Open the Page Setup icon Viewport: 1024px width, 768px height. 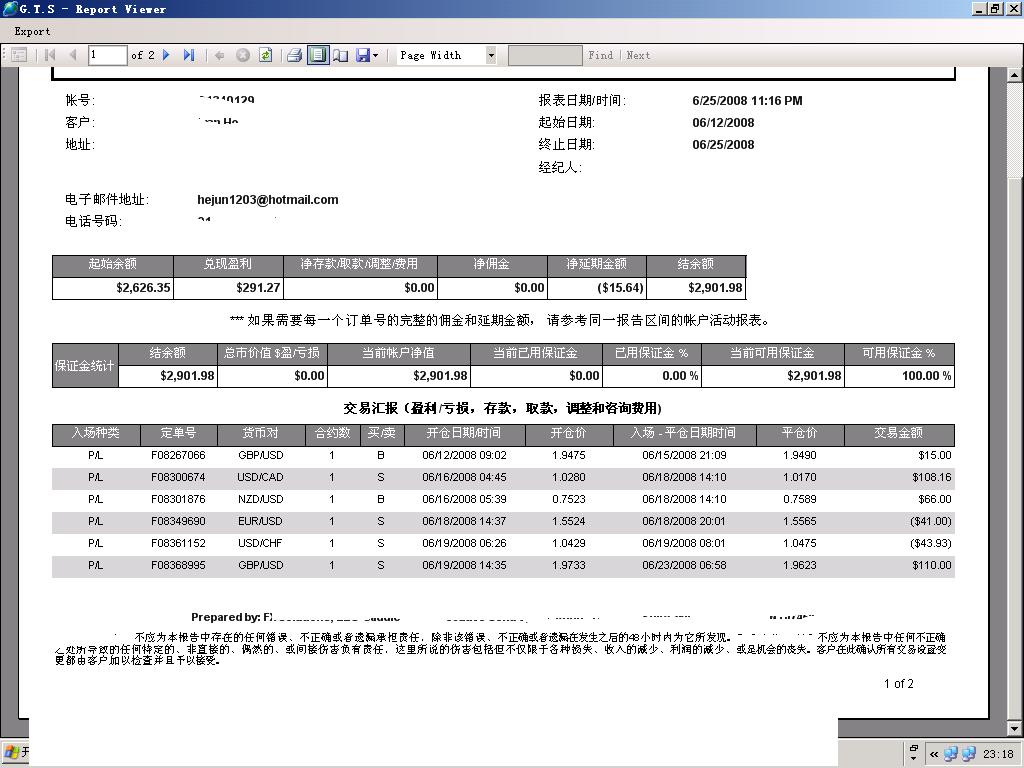pos(340,56)
